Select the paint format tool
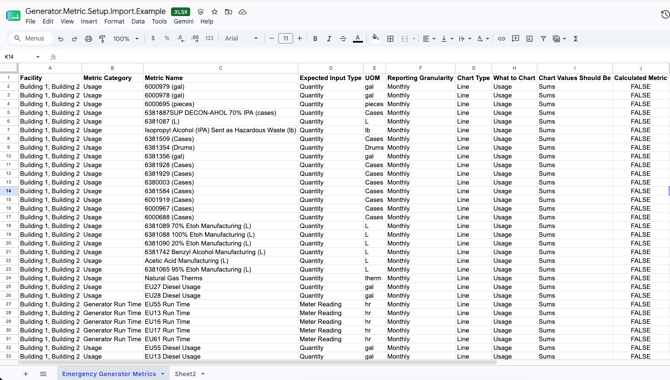 [x=102, y=39]
